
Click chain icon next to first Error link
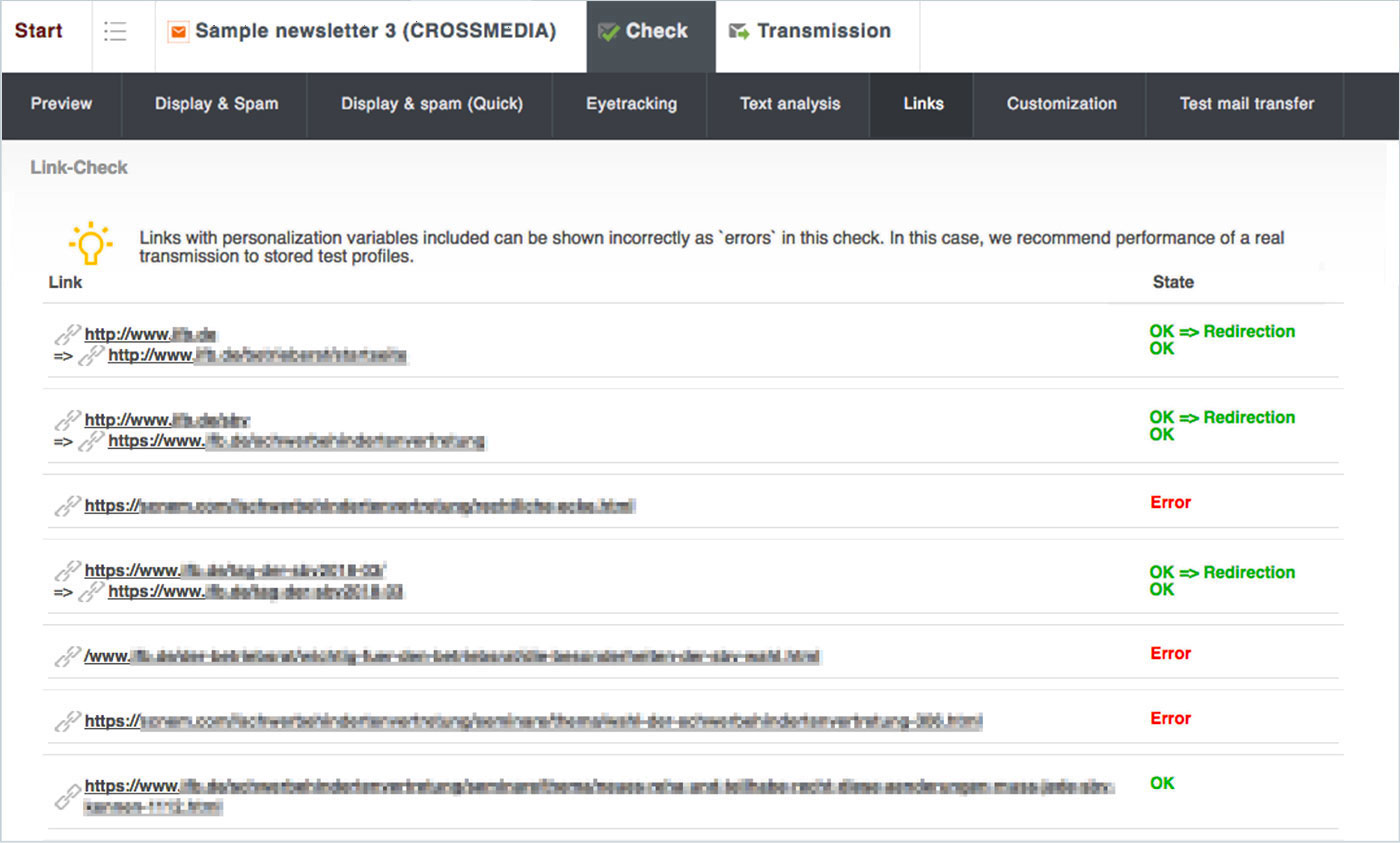tap(68, 506)
